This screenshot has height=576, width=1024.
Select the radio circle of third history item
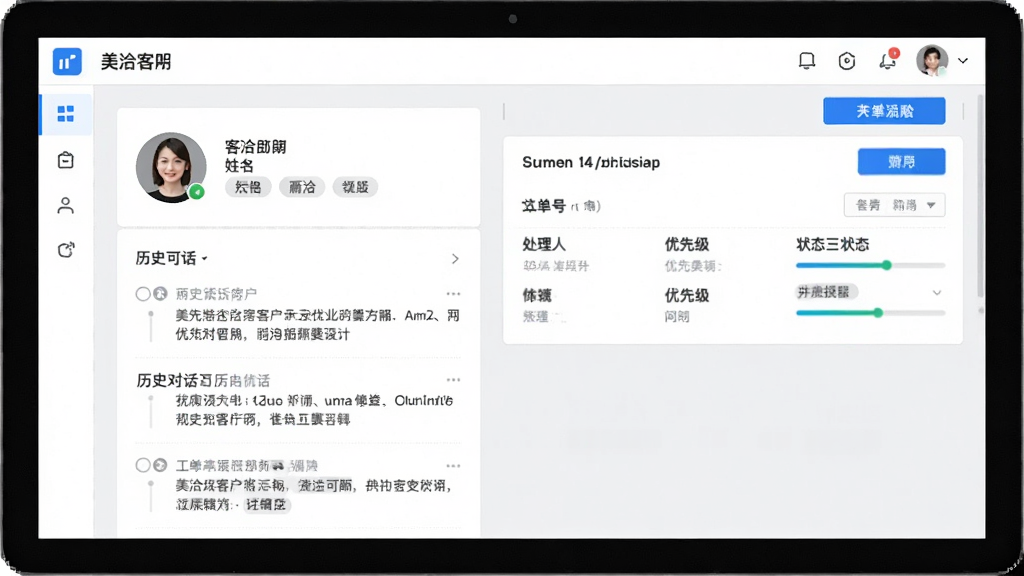[x=143, y=465]
